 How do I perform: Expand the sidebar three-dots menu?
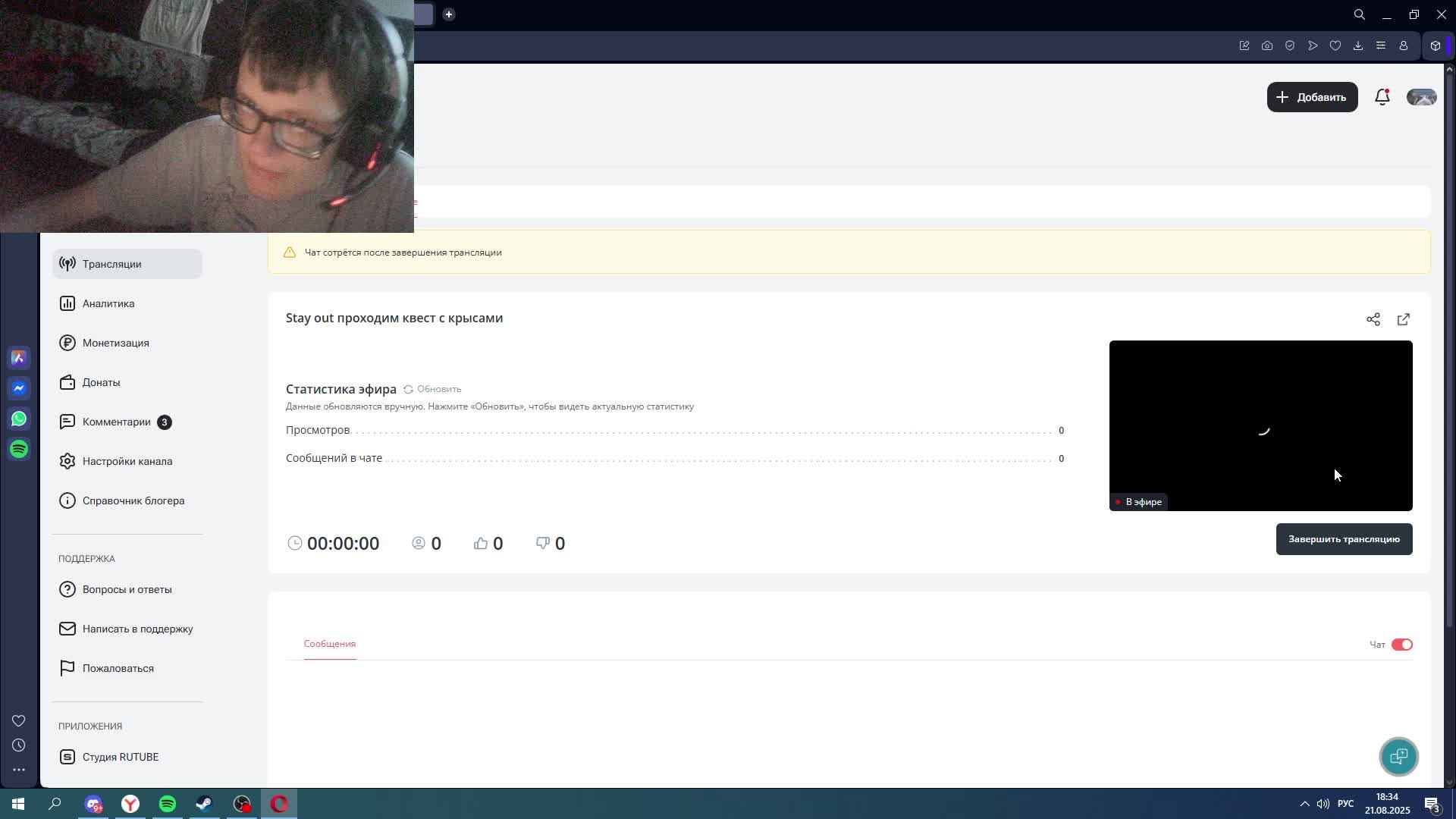pyautogui.click(x=19, y=770)
